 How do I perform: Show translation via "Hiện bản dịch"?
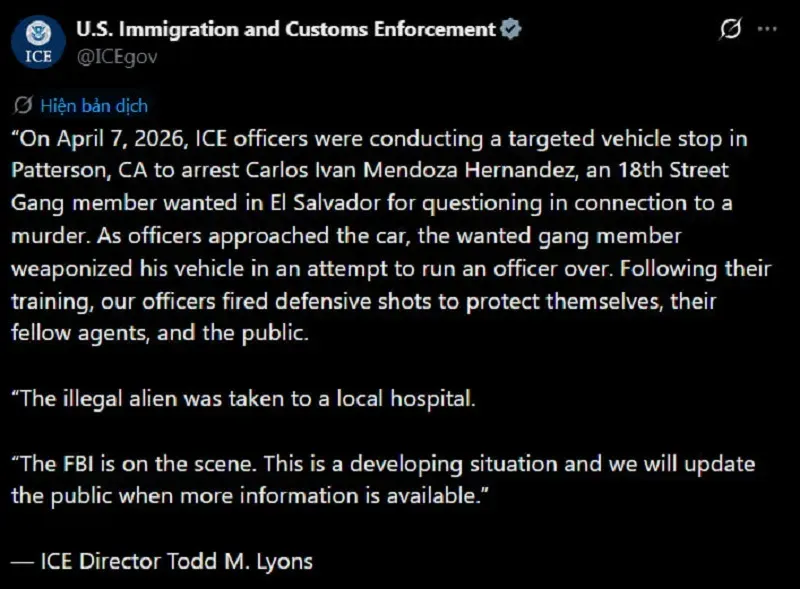(x=94, y=105)
